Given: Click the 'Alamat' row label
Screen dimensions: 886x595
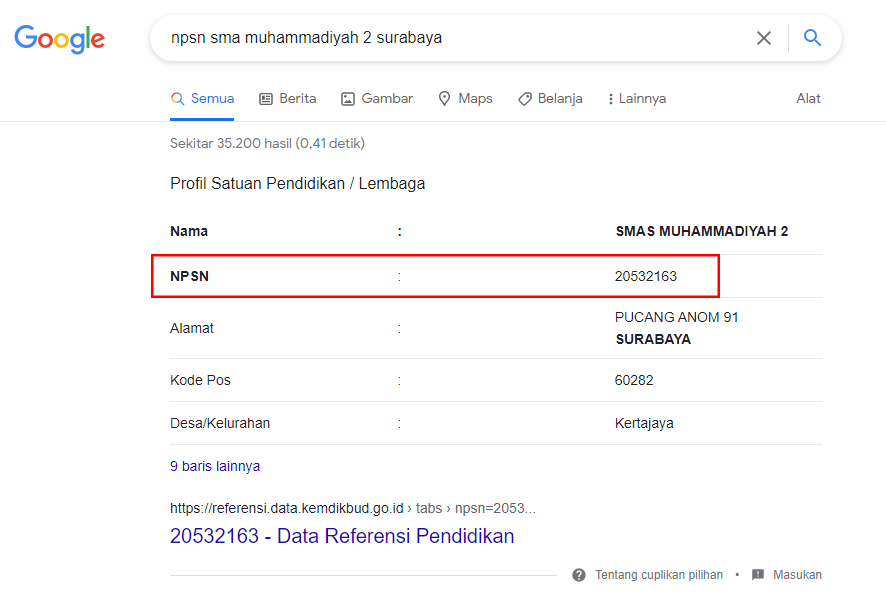Looking at the screenshot, I should click(x=192, y=328).
